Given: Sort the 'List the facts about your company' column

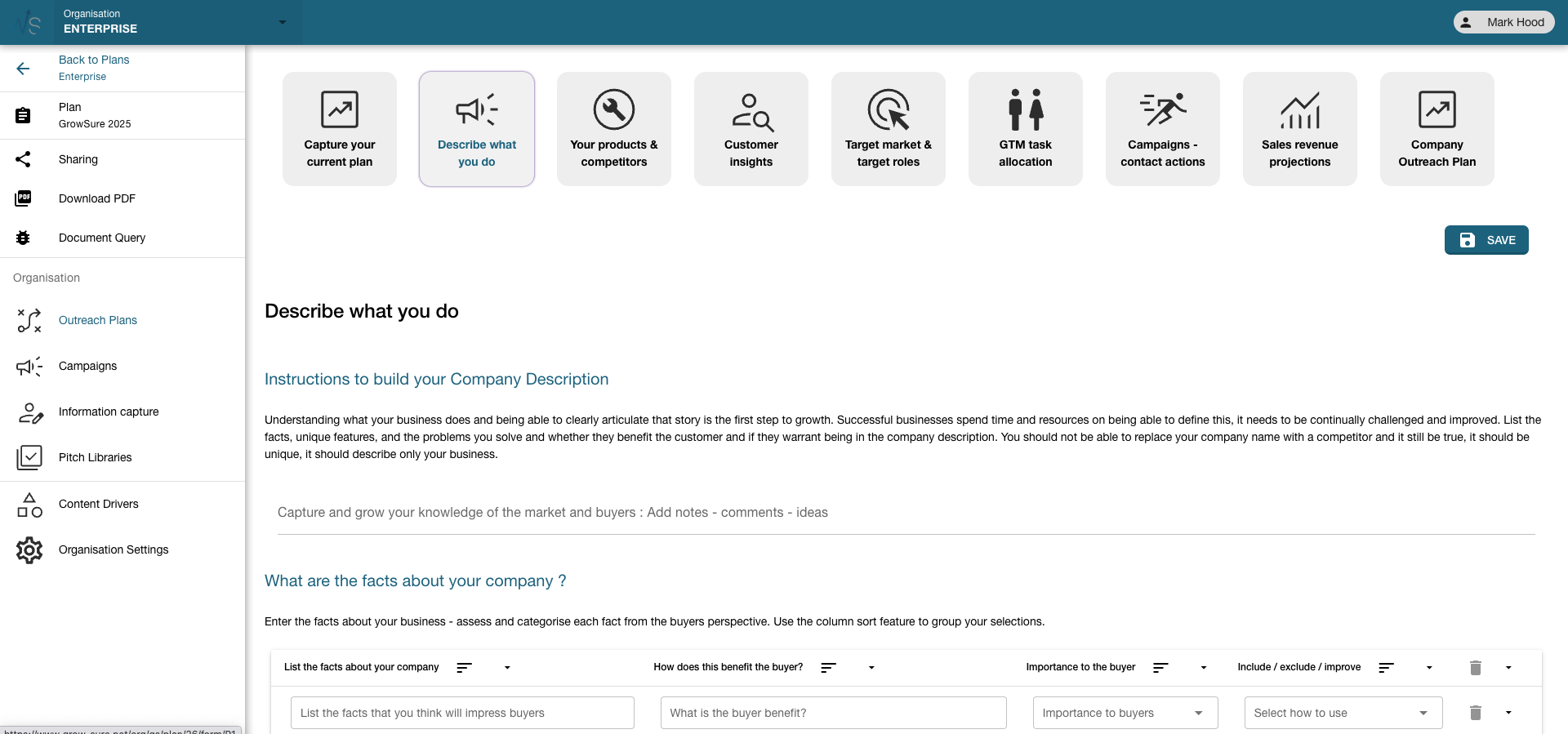Looking at the screenshot, I should [x=464, y=668].
